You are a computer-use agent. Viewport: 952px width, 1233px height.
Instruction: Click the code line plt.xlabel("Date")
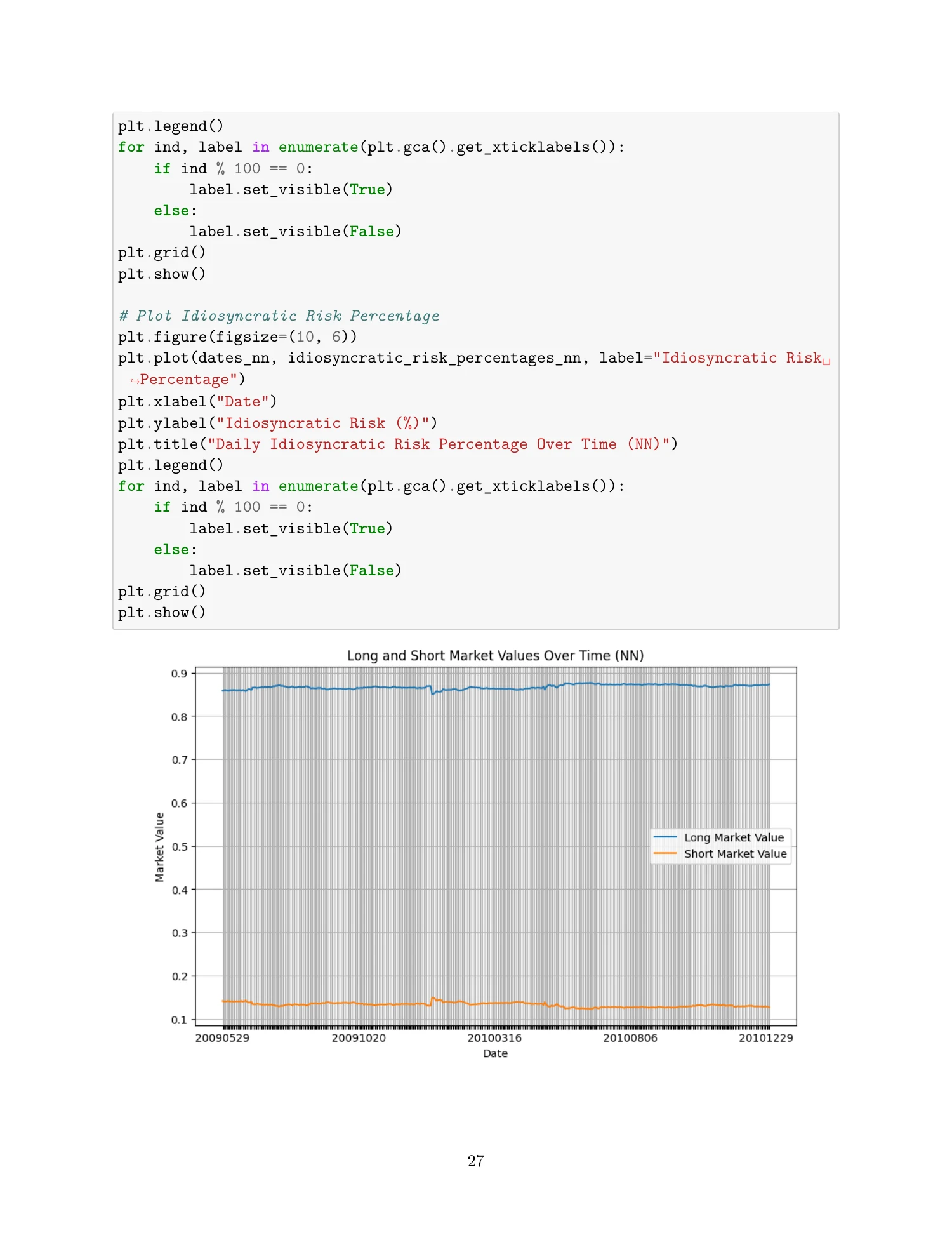coord(197,402)
